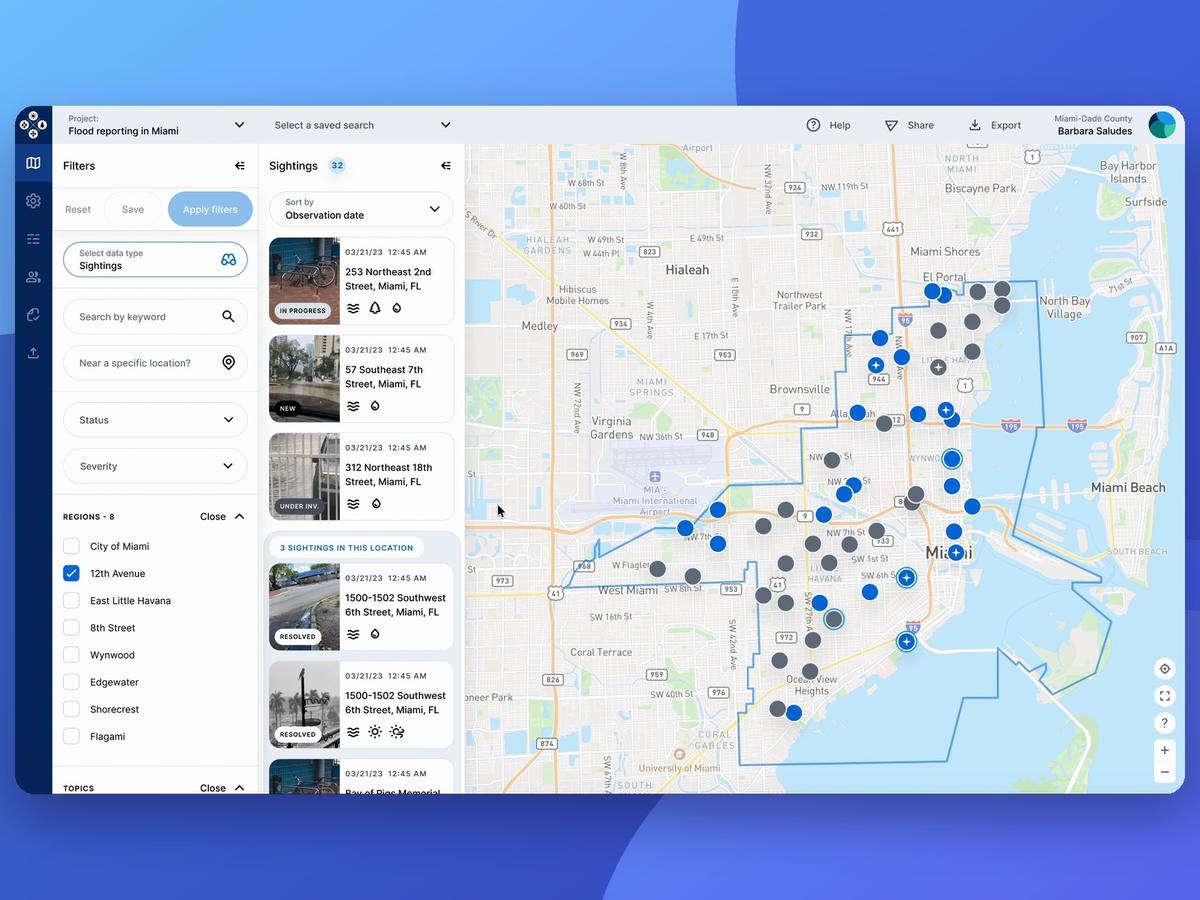Image resolution: width=1200 pixels, height=900 pixels.
Task: Click the Miami-Dade County label
Action: [1093, 118]
